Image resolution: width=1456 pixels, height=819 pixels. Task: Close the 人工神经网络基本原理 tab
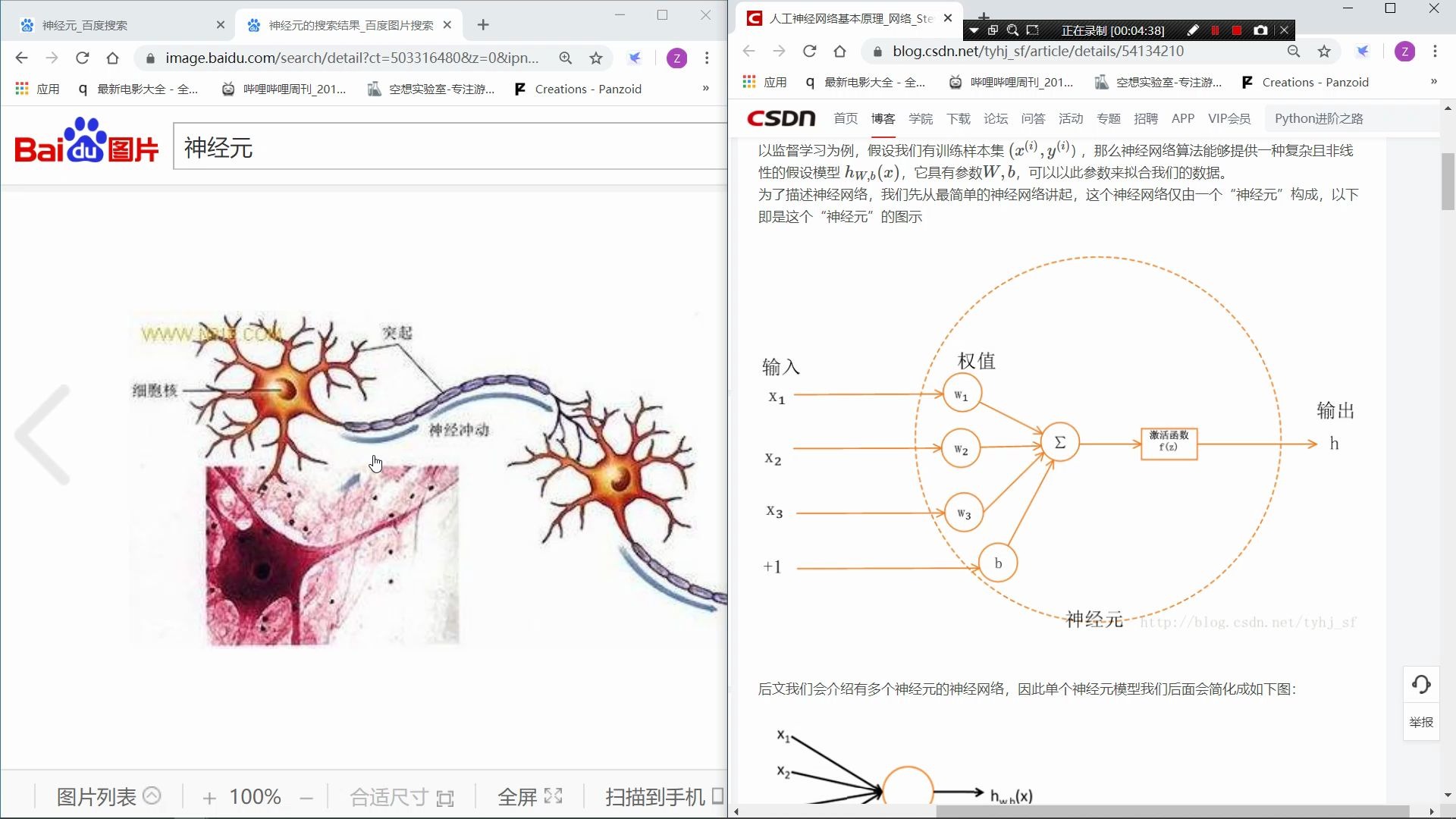click(948, 18)
